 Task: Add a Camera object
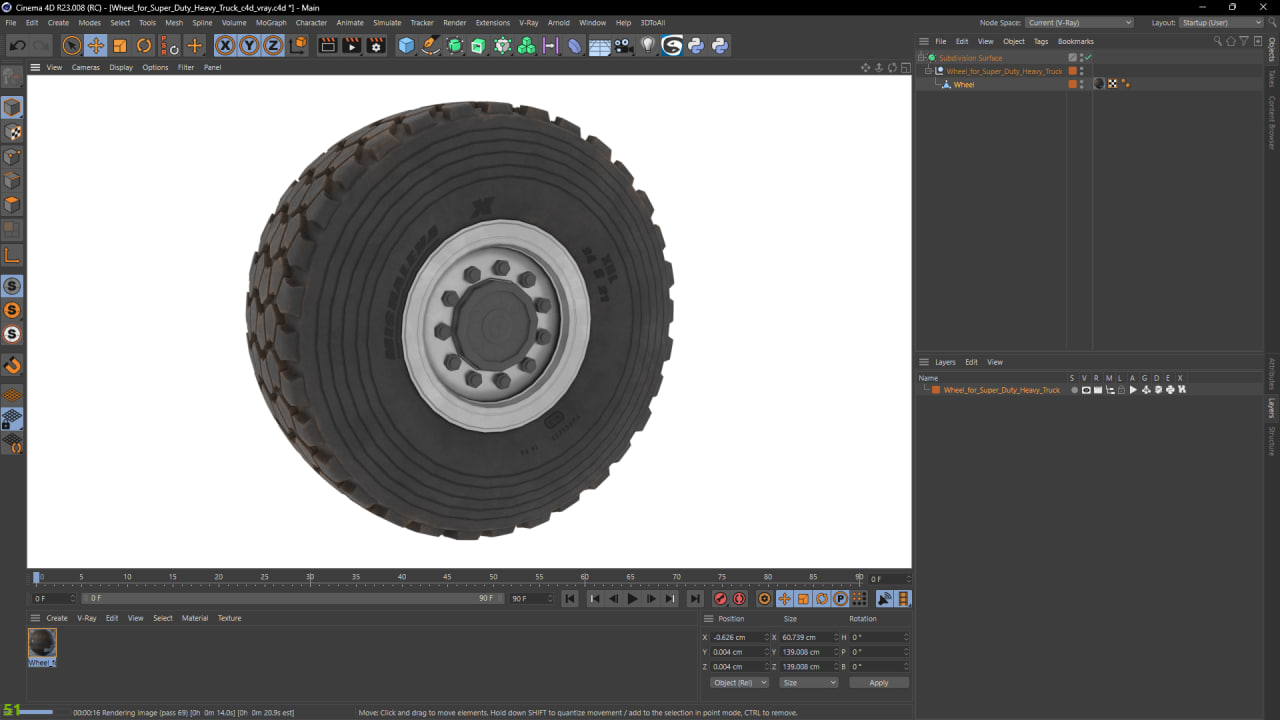(623, 45)
